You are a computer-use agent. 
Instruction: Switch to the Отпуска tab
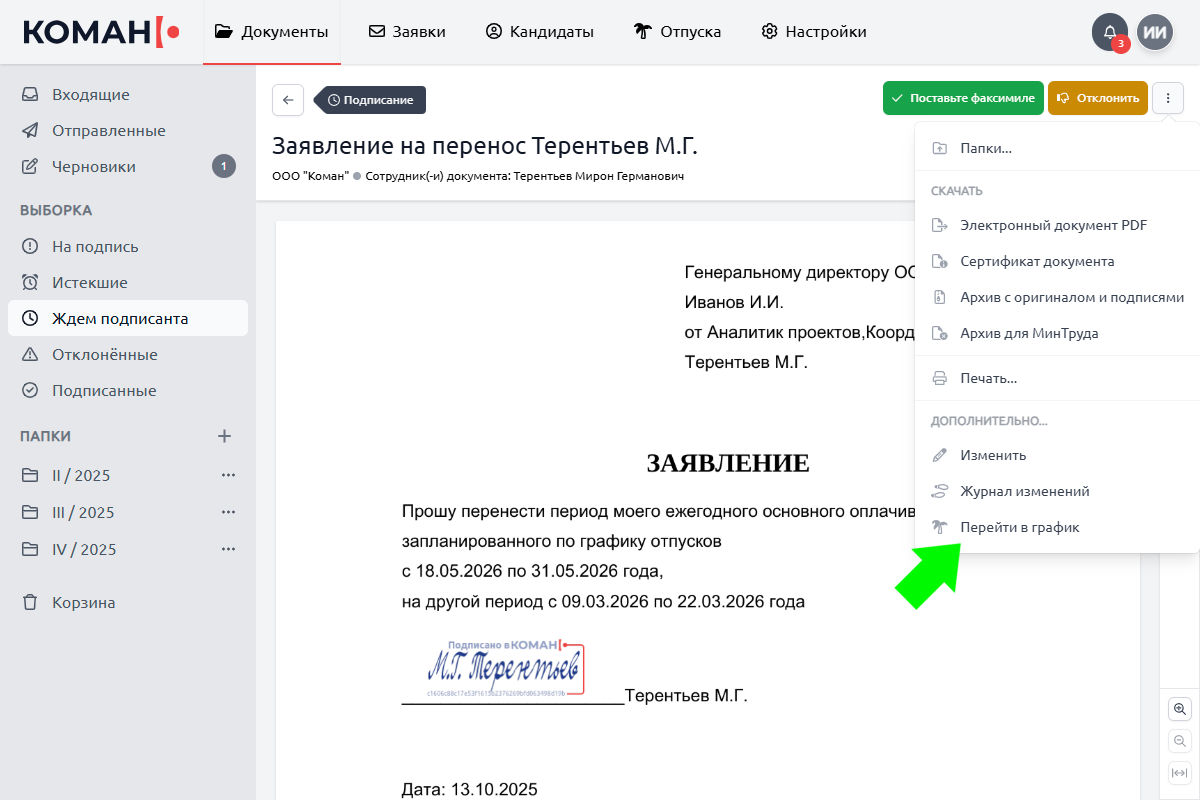pos(678,32)
